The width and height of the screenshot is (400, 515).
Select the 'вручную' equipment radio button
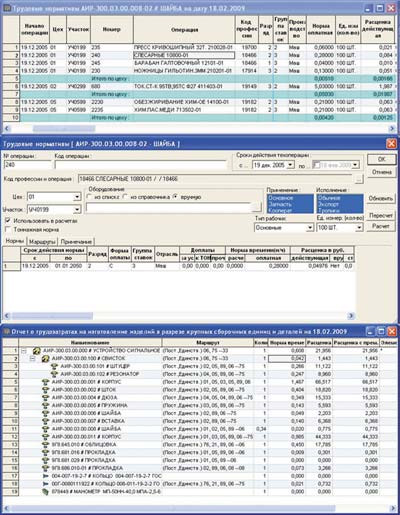click(x=175, y=197)
